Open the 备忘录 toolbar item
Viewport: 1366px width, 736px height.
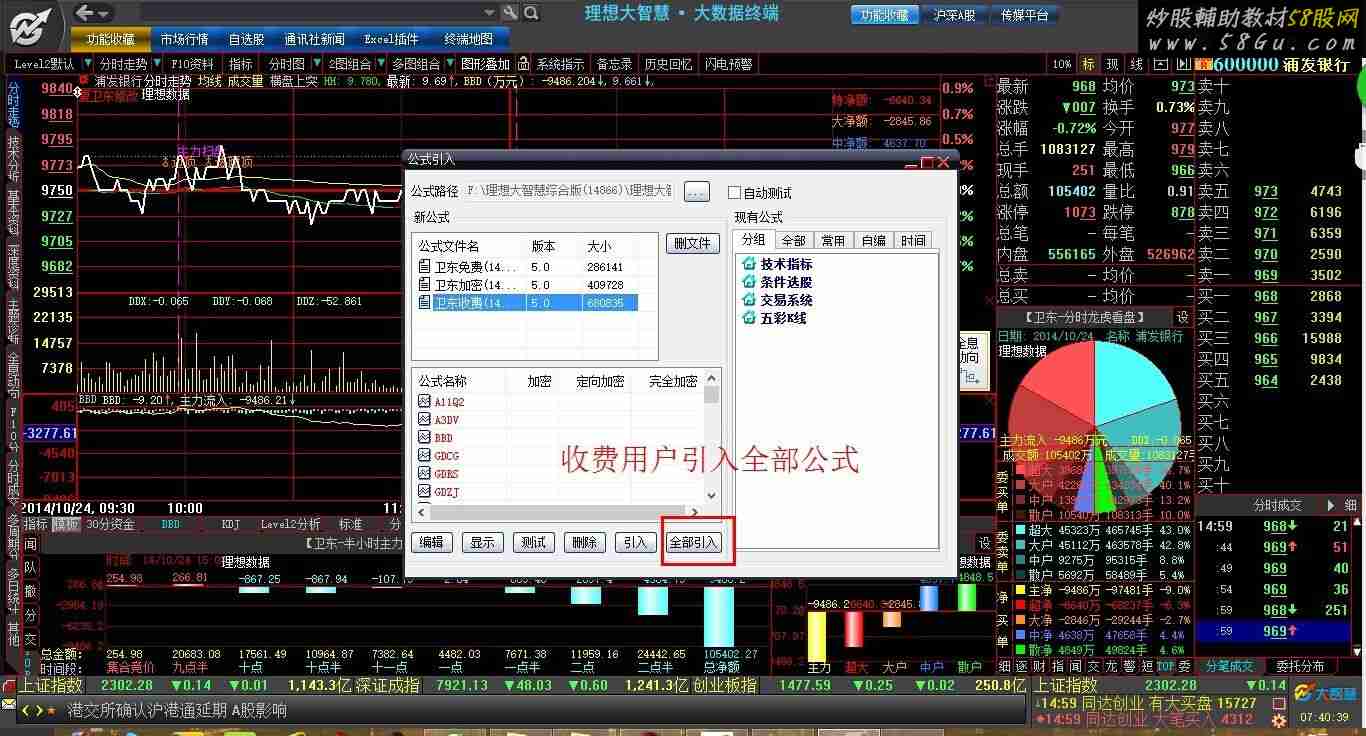click(x=614, y=64)
